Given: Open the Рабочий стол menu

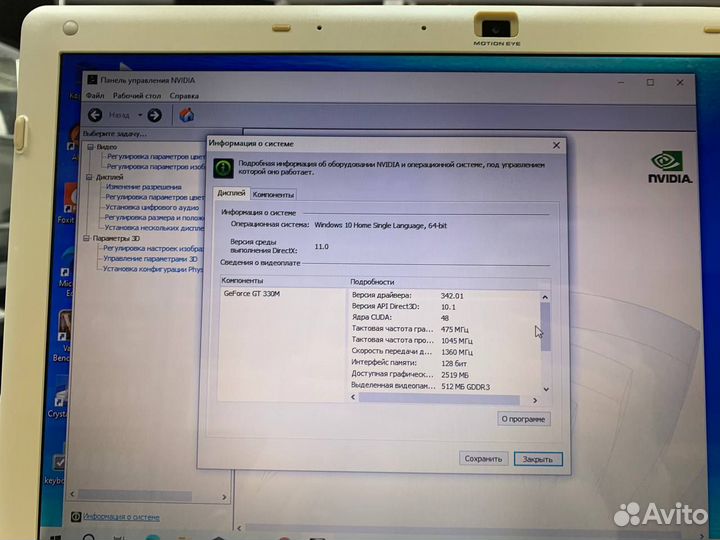Looking at the screenshot, I should 137,96.
